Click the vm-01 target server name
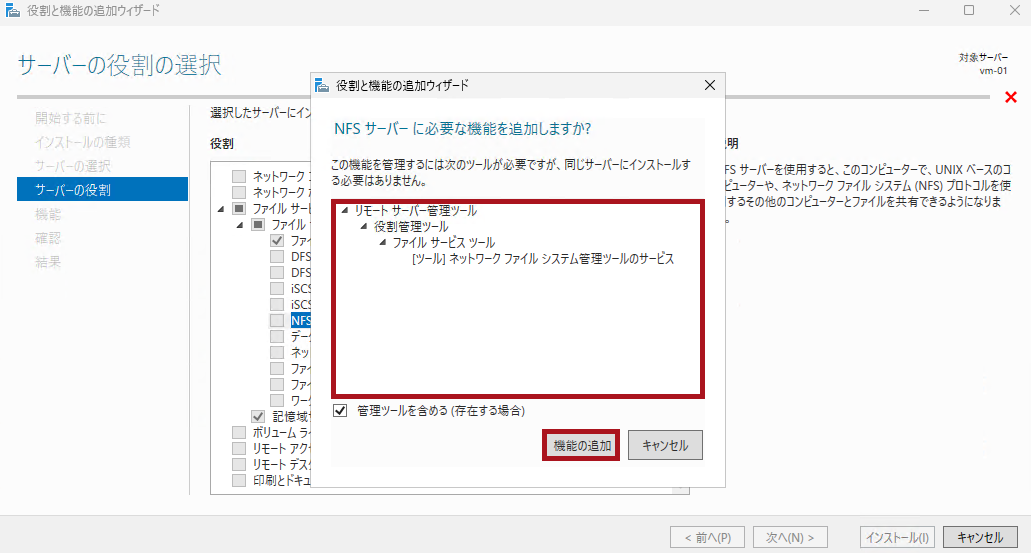This screenshot has width=1031, height=553. pyautogui.click(x=993, y=71)
